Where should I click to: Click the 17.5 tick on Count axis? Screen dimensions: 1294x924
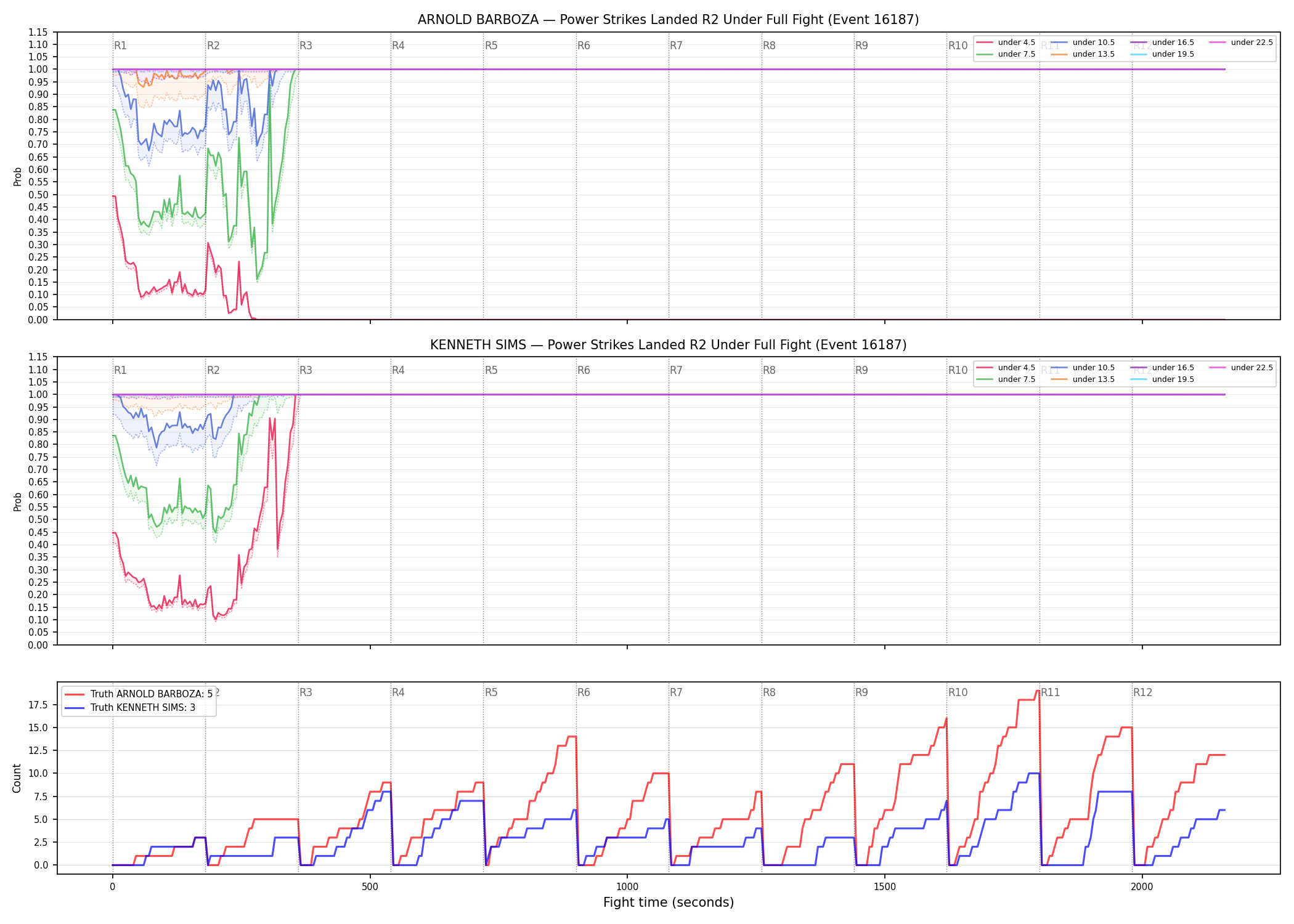pos(38,705)
